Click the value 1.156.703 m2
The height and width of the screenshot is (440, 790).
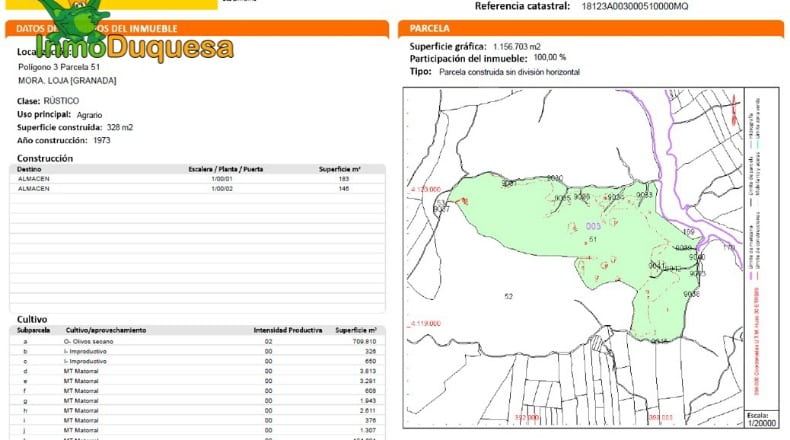(516, 46)
